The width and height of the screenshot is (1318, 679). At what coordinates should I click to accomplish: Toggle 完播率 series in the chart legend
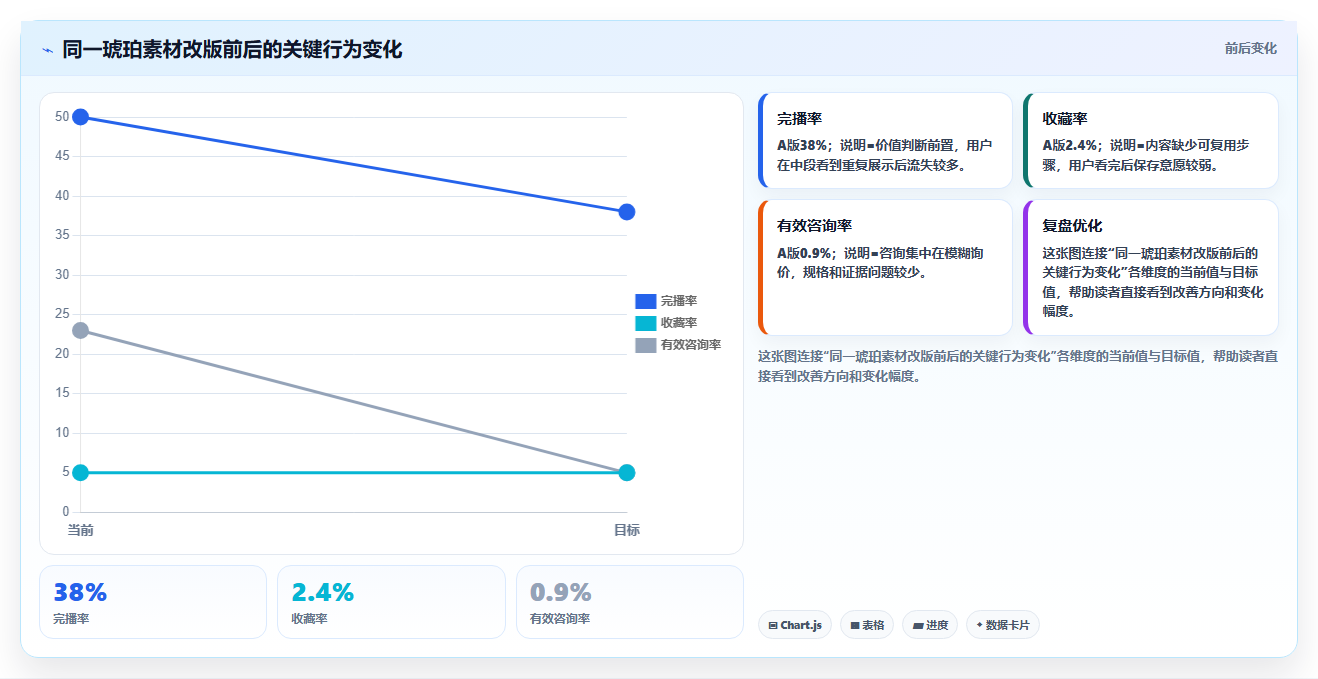coord(666,301)
